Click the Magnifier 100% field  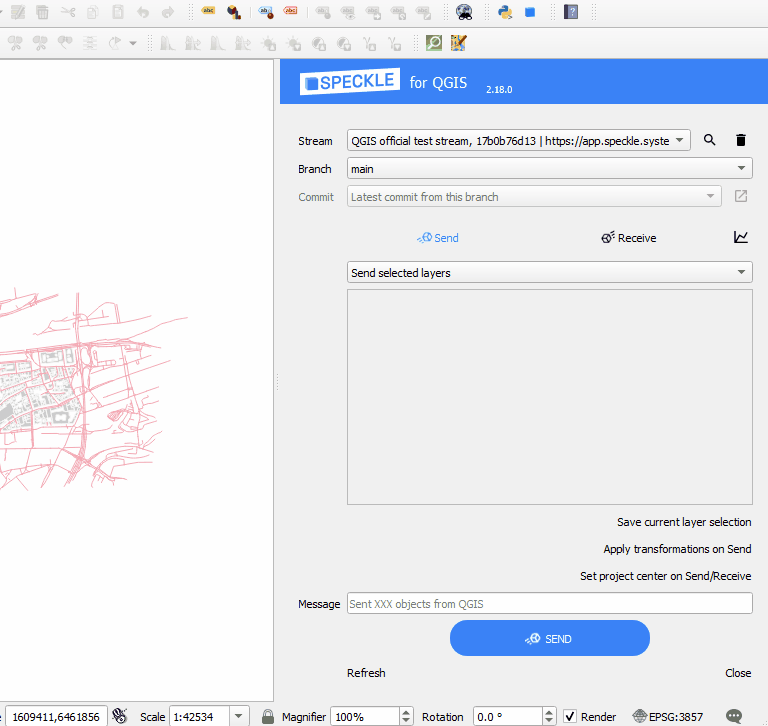(365, 716)
